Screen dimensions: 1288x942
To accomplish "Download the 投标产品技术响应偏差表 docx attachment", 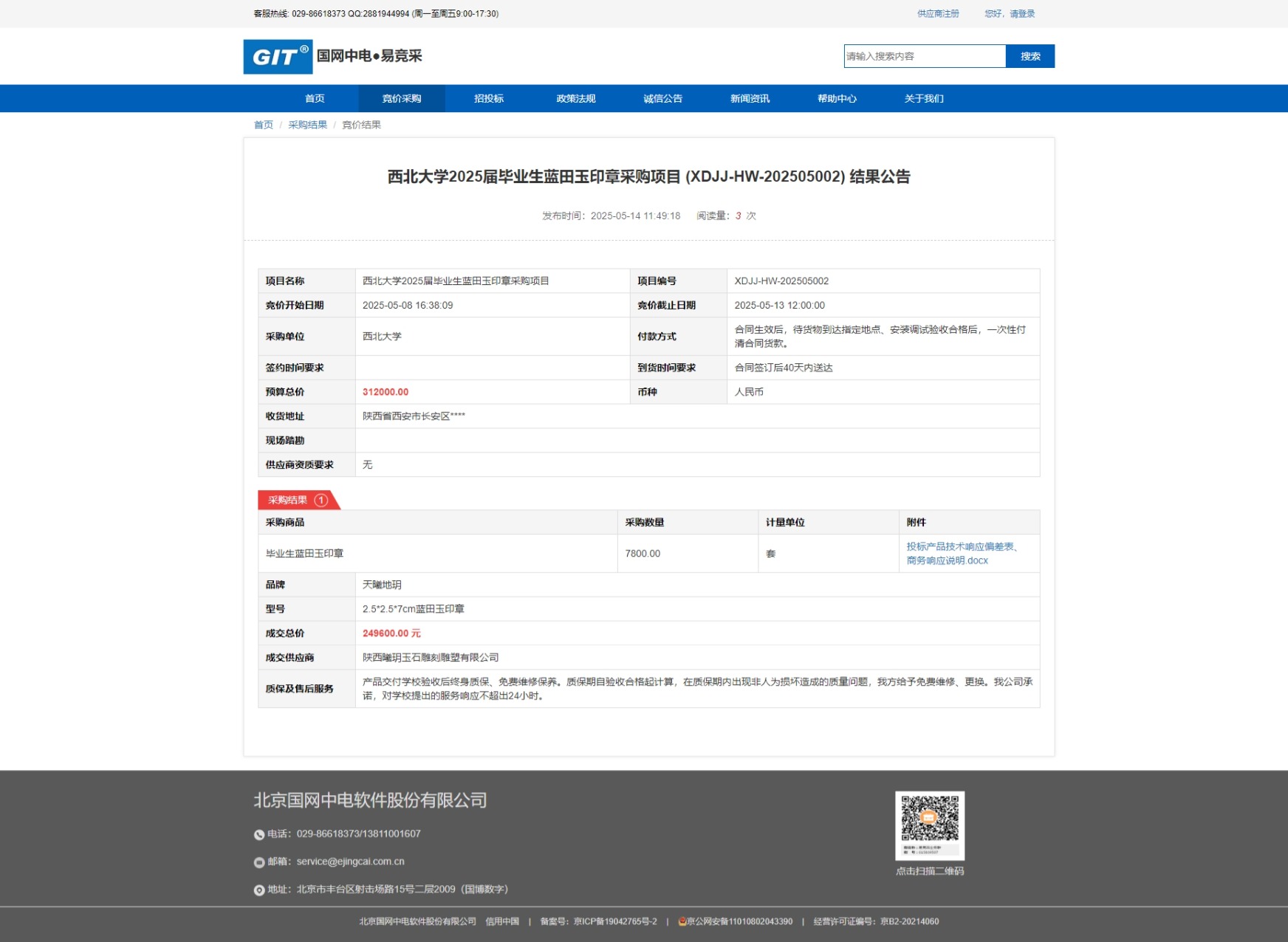I will click(961, 554).
